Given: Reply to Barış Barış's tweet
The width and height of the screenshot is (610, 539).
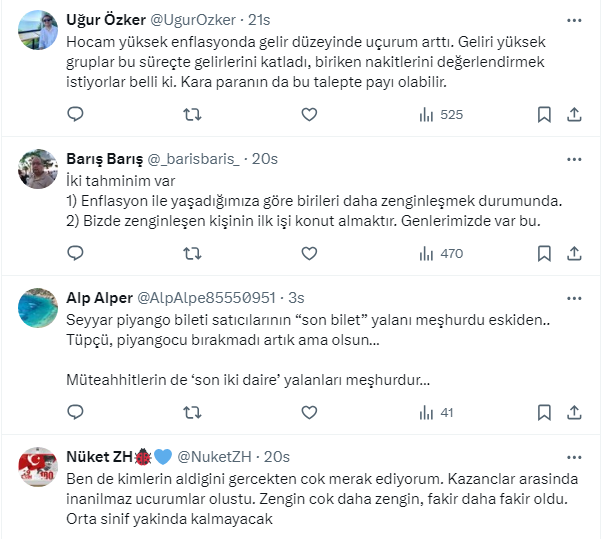Looking at the screenshot, I should pos(75,253).
